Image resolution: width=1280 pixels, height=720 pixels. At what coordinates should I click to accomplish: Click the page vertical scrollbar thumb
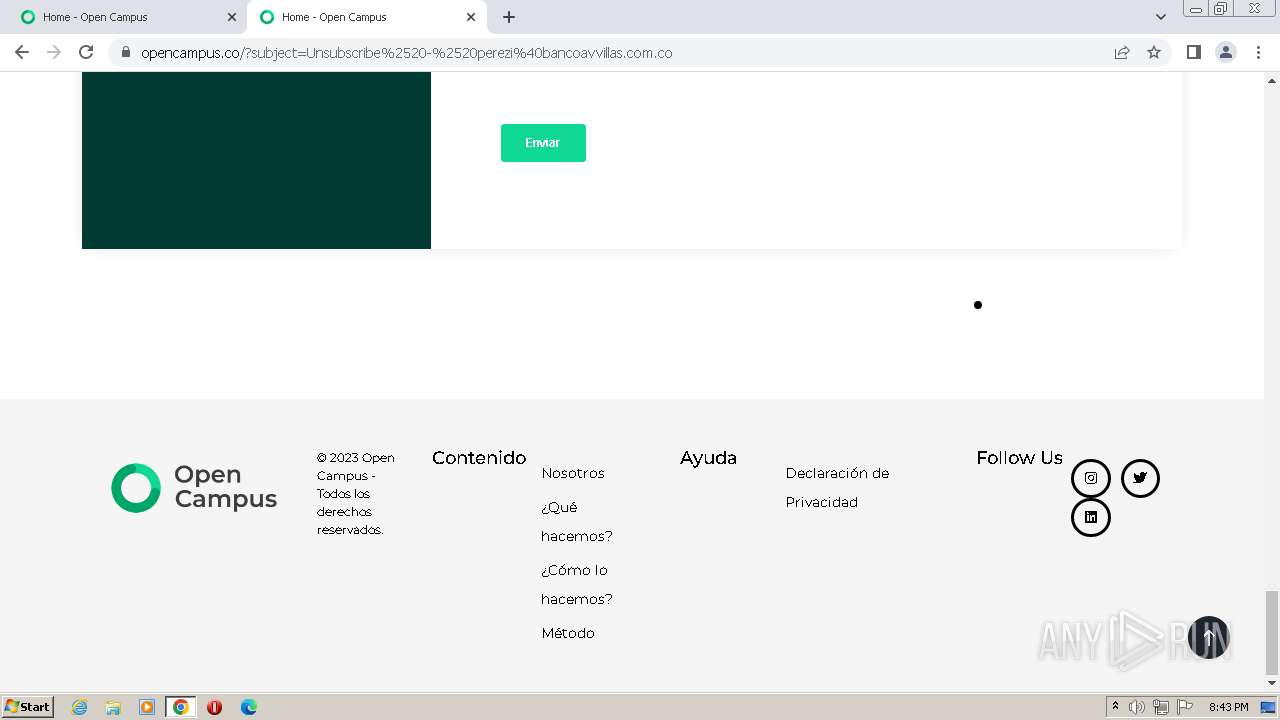click(x=1272, y=632)
